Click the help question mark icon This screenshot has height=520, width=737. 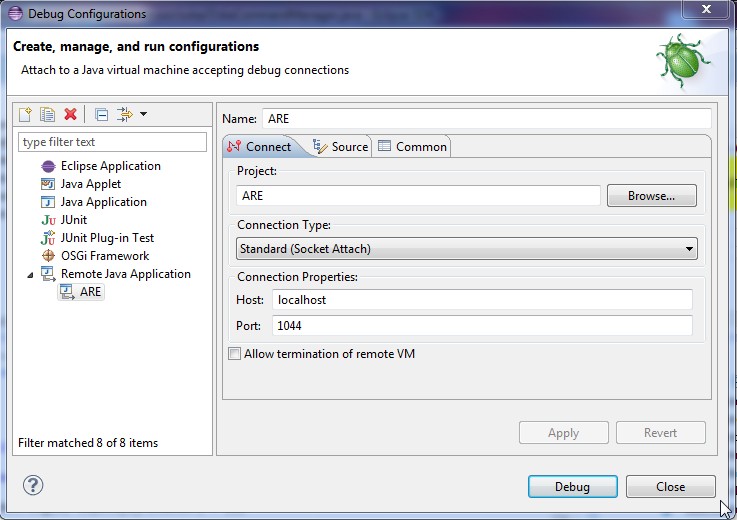point(33,486)
